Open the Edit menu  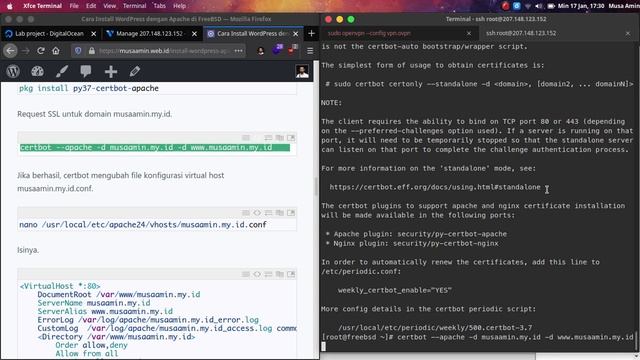[91, 6]
